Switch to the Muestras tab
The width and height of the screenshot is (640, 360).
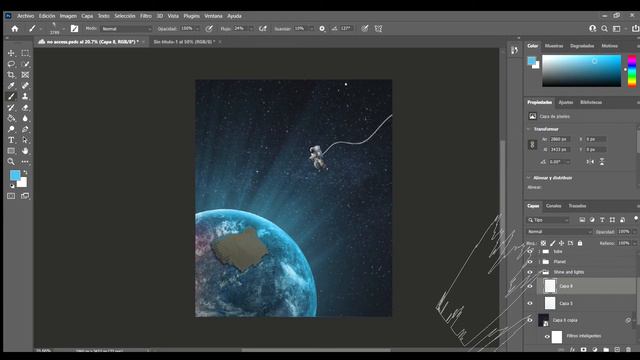(554, 46)
